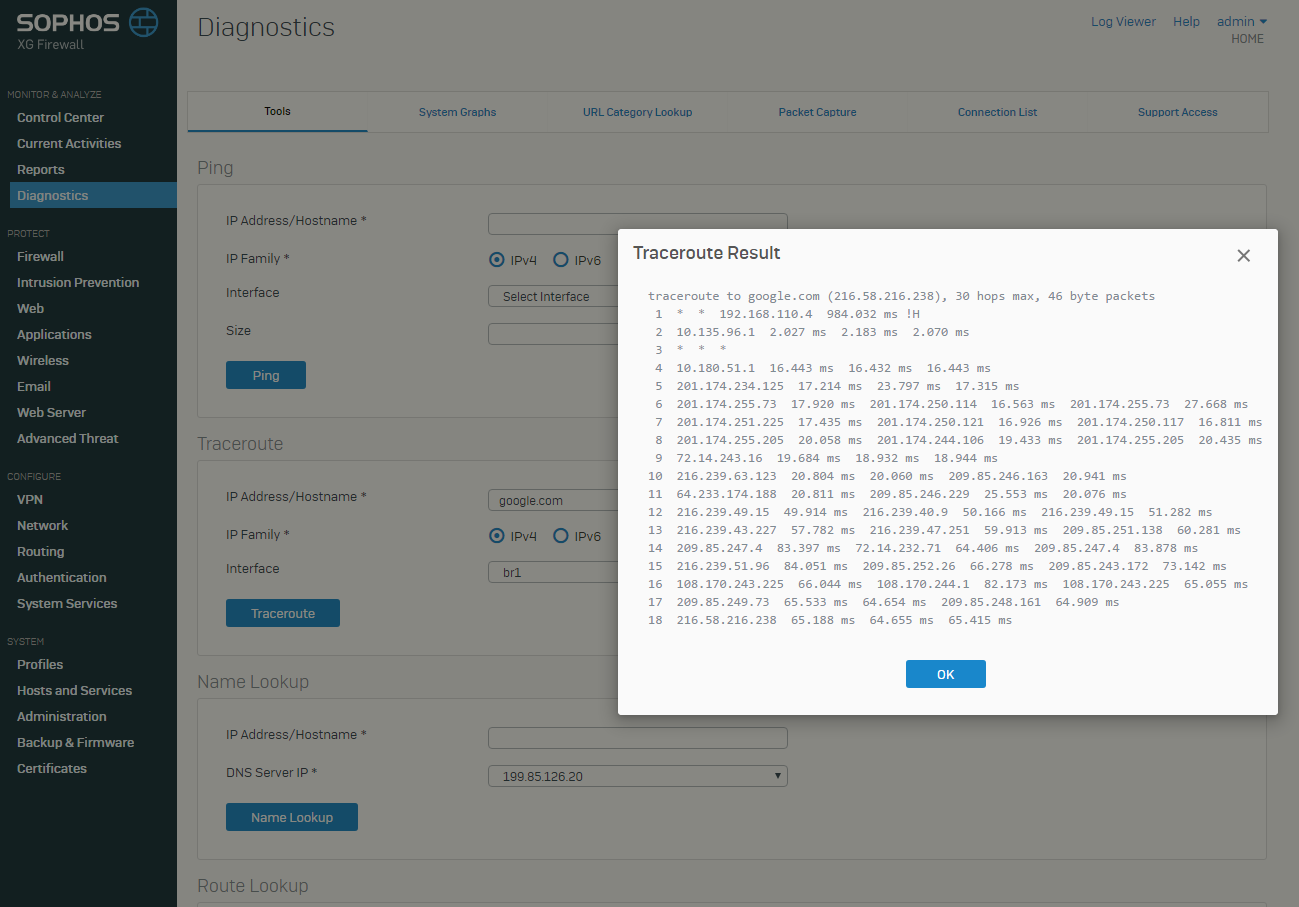Open Email in sidebar
This screenshot has width=1299, height=907.
click(34, 386)
